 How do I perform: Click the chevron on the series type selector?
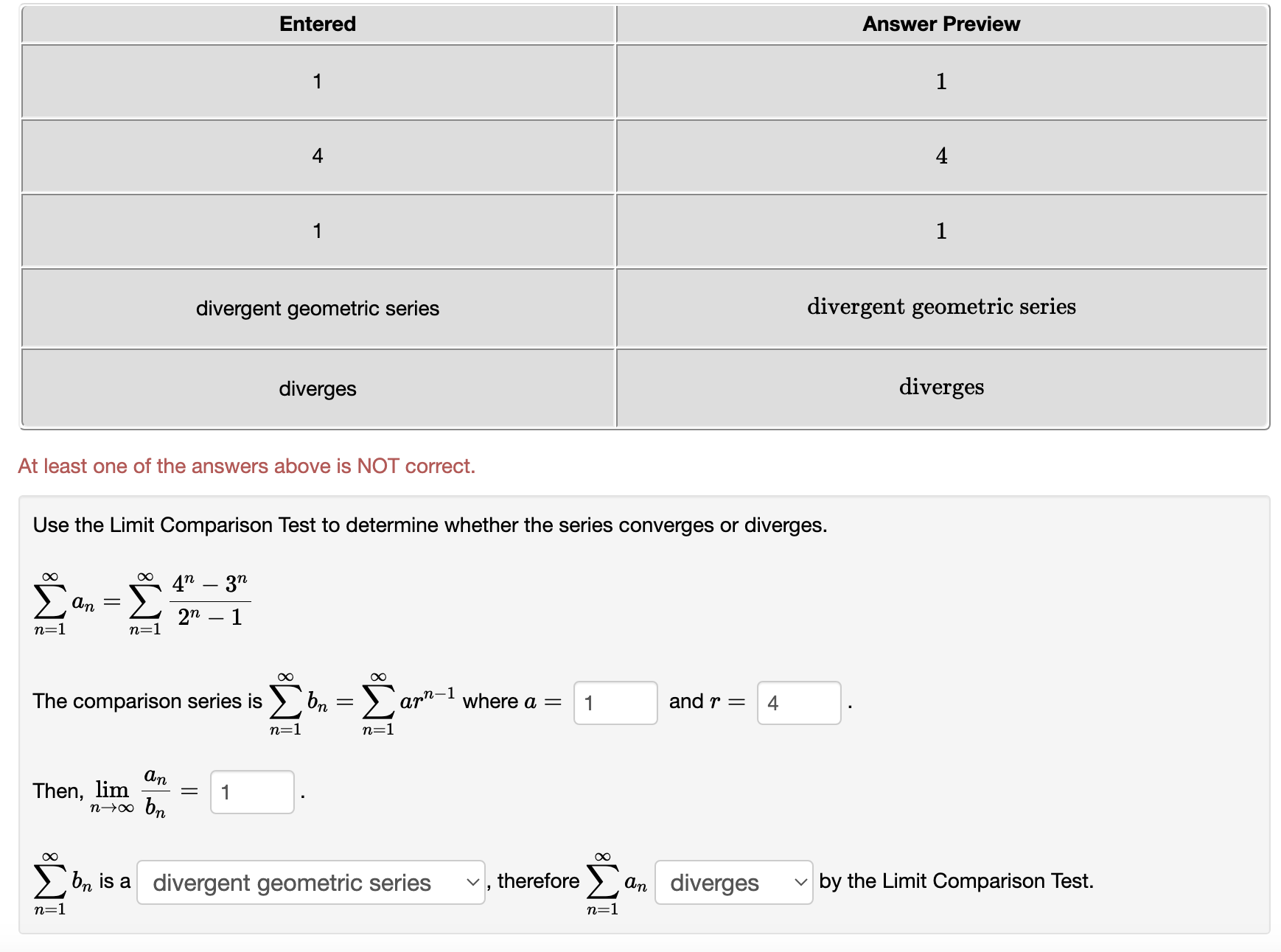tap(472, 882)
